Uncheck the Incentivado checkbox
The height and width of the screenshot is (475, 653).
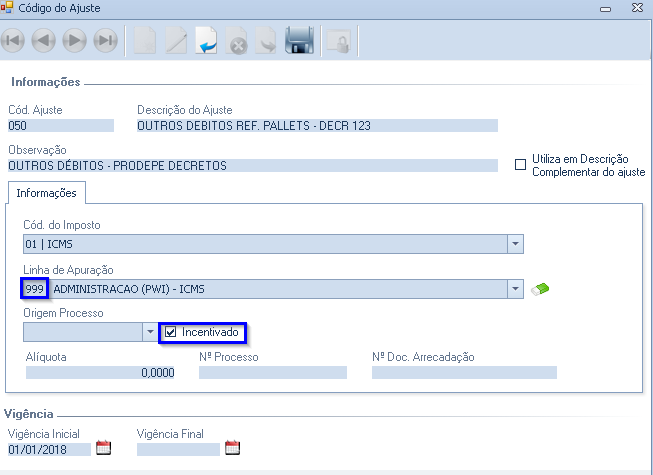pos(170,332)
